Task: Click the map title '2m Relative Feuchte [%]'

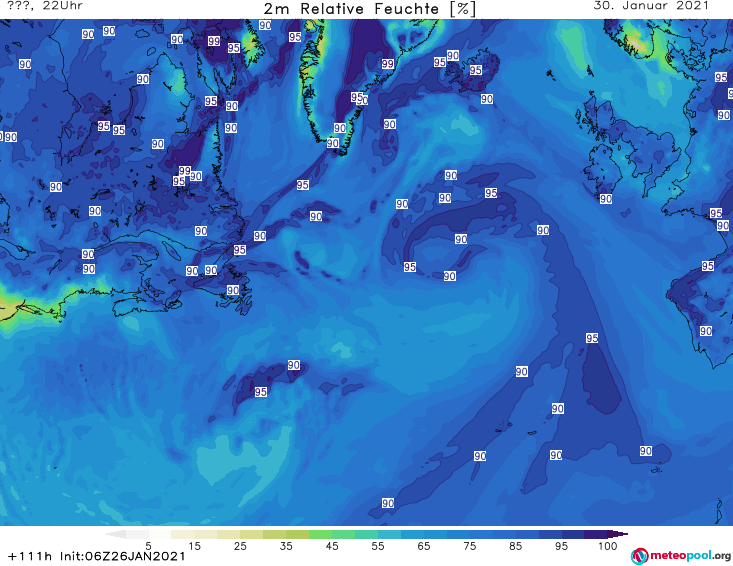Action: point(369,9)
